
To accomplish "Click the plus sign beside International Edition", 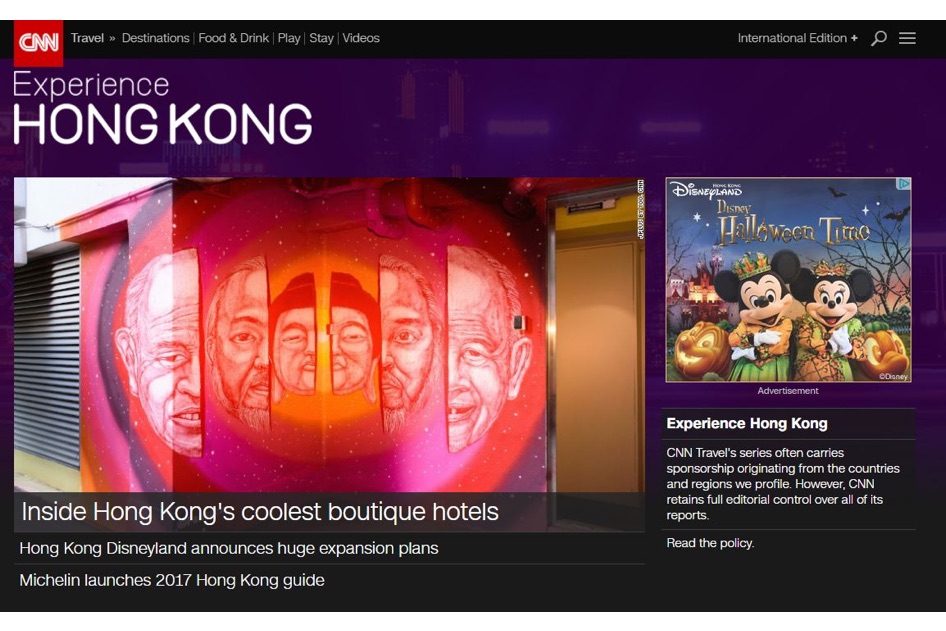I will pyautogui.click(x=854, y=38).
